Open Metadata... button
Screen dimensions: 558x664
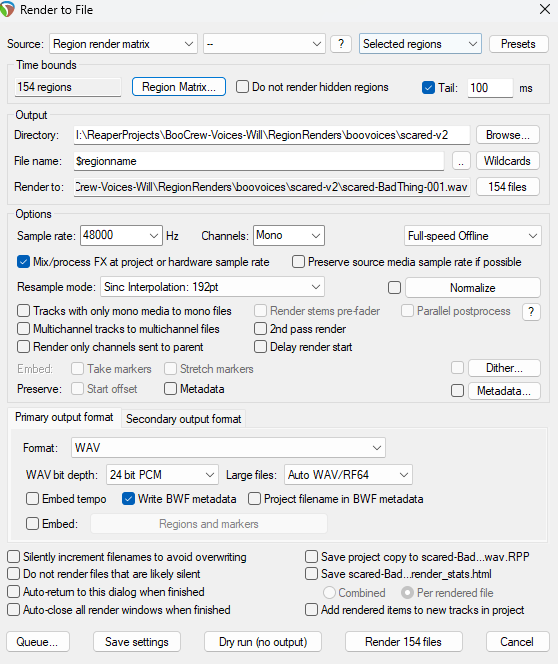point(504,391)
